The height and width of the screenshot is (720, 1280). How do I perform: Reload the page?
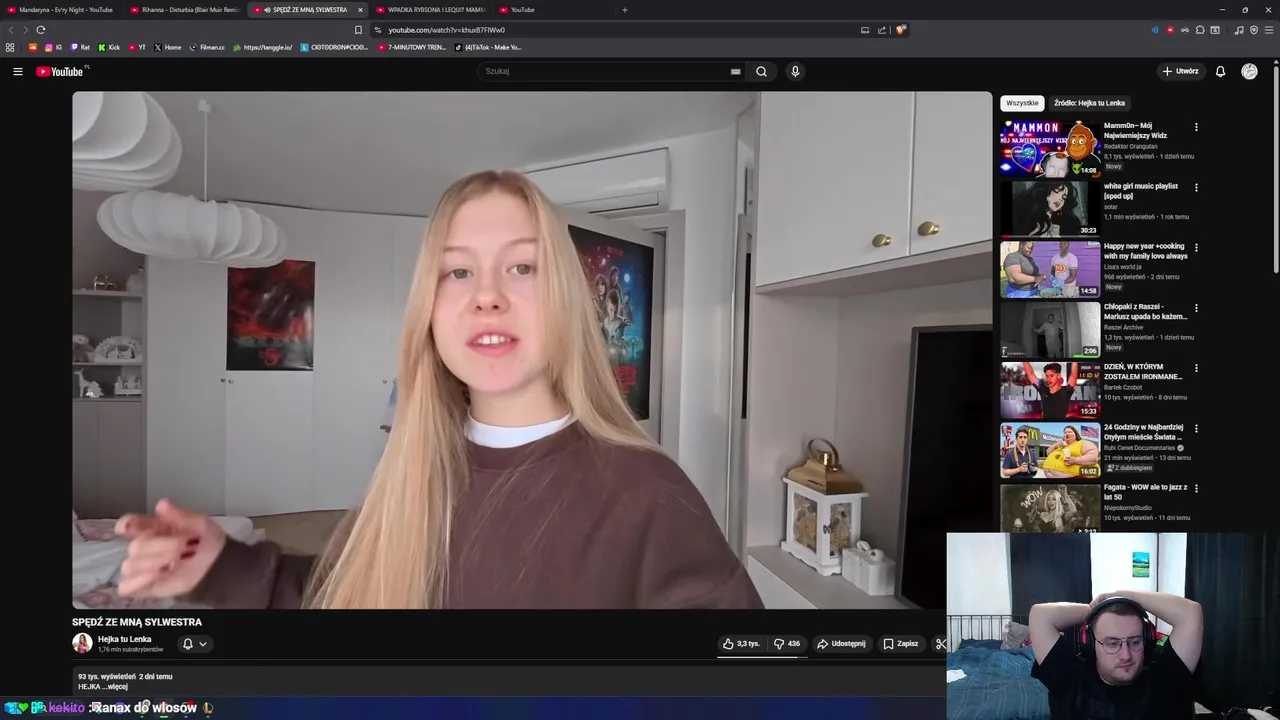click(x=41, y=30)
